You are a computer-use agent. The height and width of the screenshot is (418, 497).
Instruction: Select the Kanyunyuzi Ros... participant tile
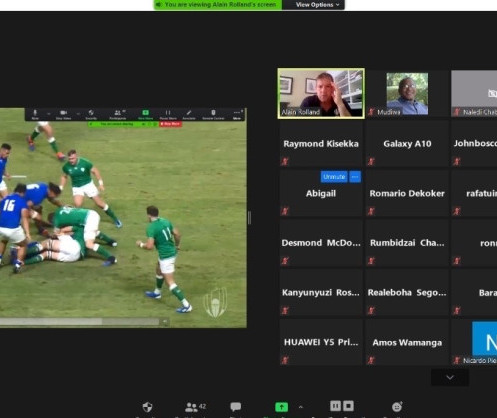pos(321,292)
